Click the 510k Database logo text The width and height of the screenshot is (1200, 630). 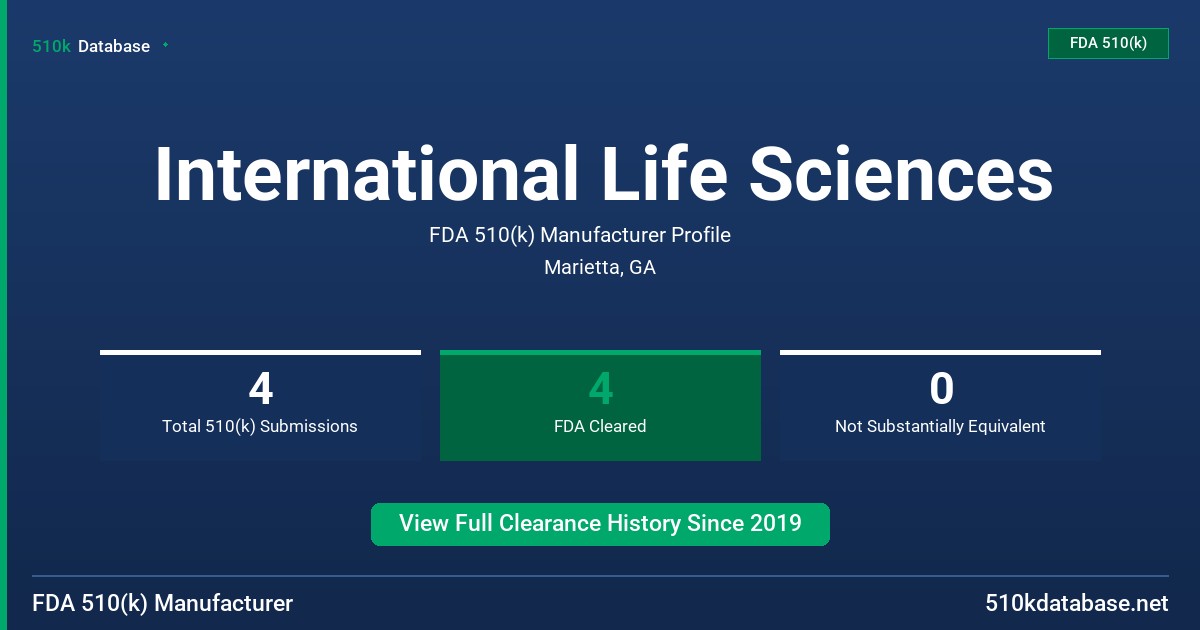point(91,46)
